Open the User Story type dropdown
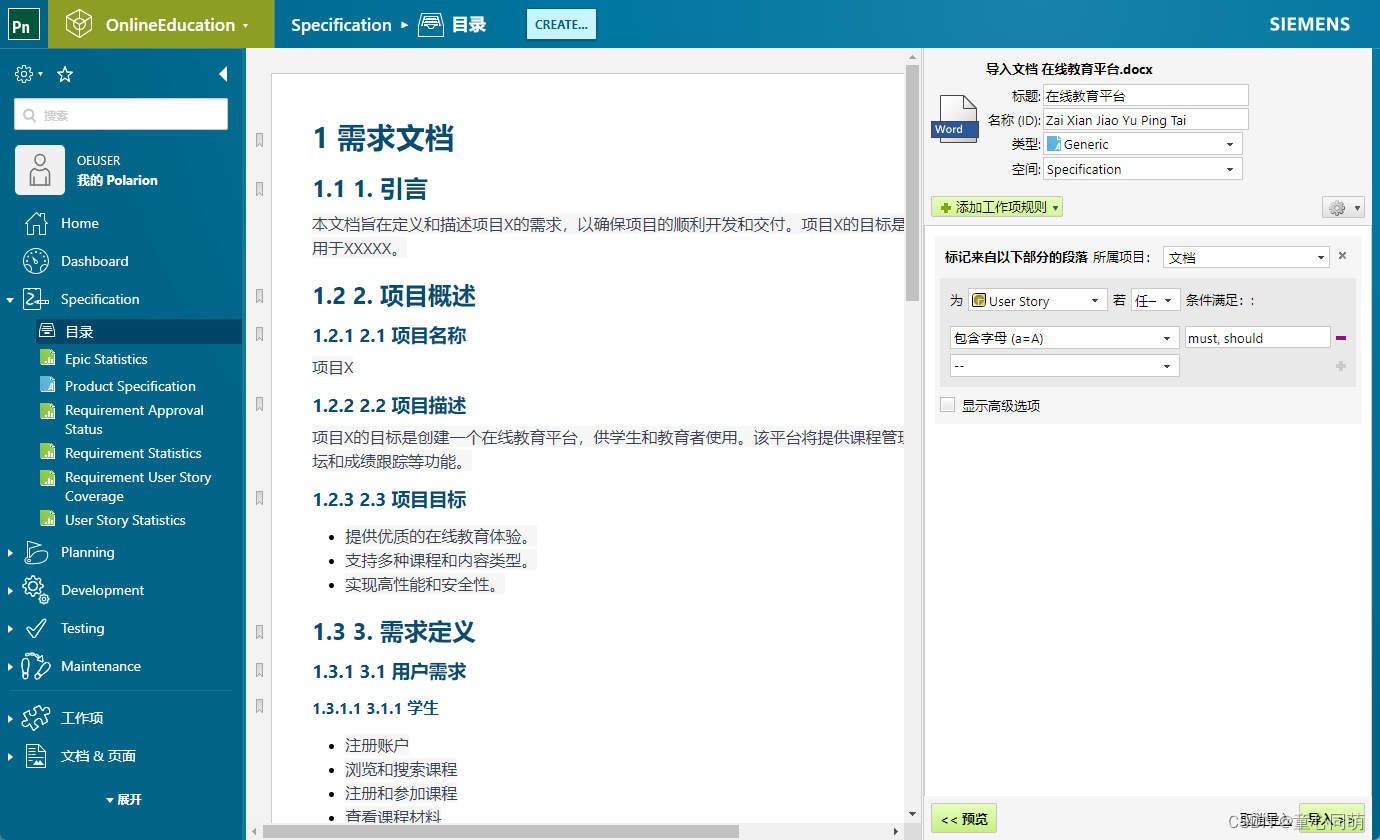 click(1037, 300)
